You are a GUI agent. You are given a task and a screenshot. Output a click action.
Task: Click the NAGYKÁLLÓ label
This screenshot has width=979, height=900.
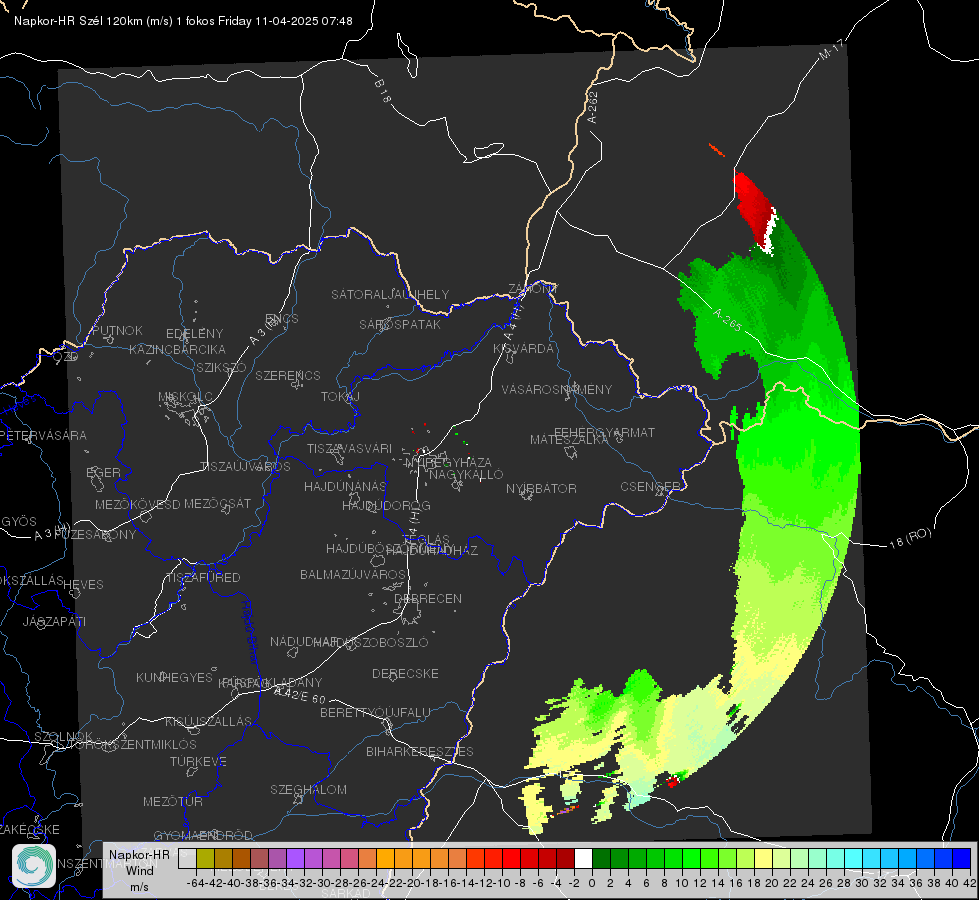coord(466,475)
